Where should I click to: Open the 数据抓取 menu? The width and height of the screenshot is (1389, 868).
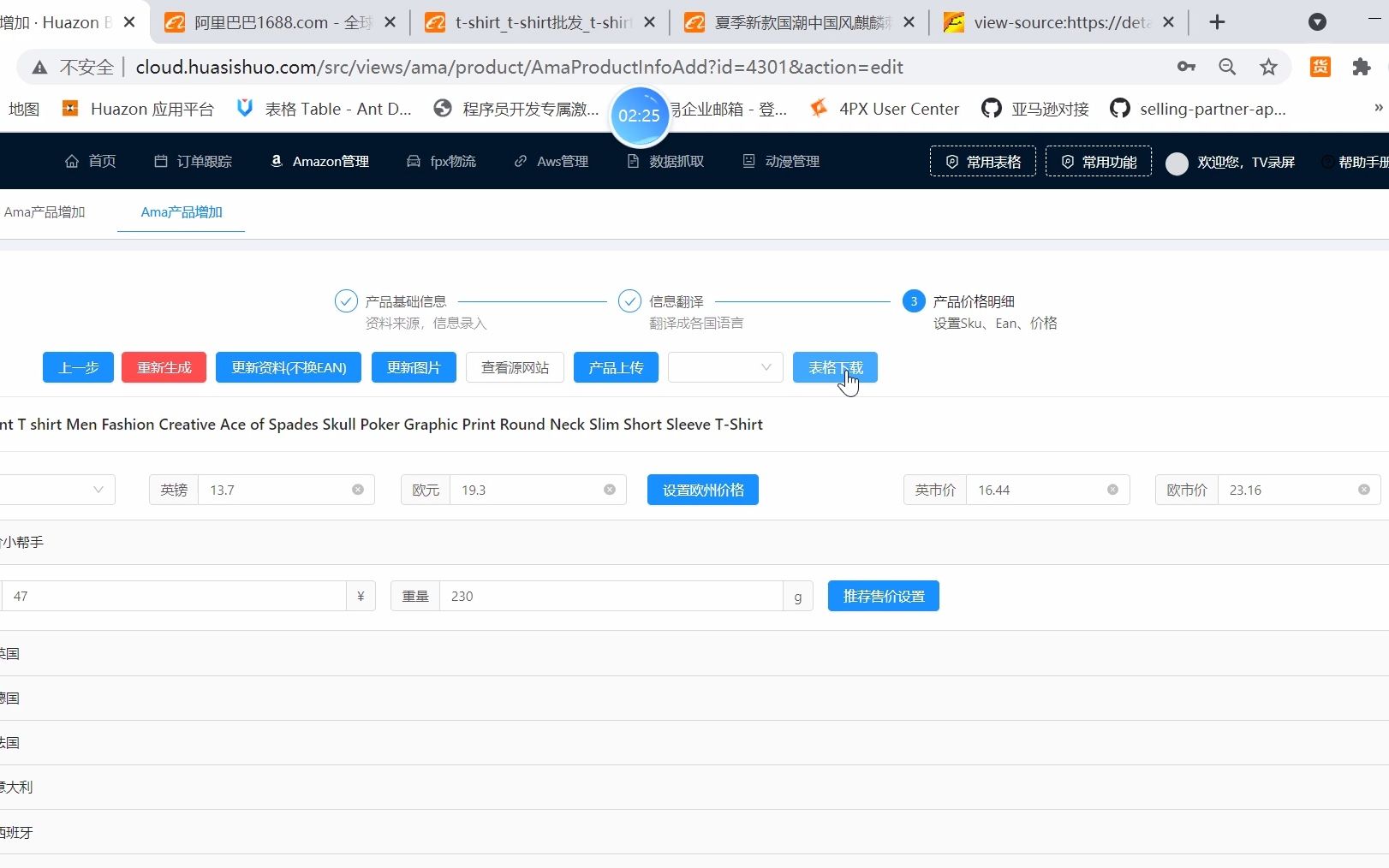click(x=665, y=161)
